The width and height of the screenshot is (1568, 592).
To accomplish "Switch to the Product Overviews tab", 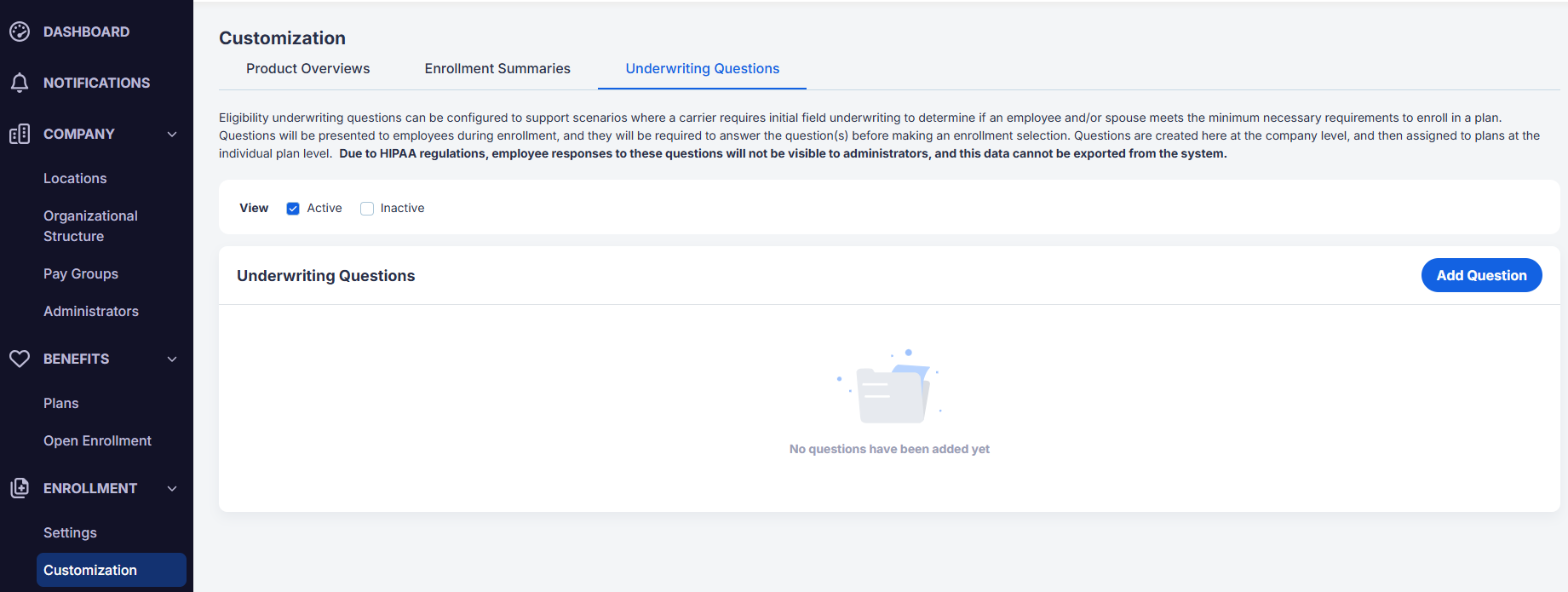I will click(307, 68).
